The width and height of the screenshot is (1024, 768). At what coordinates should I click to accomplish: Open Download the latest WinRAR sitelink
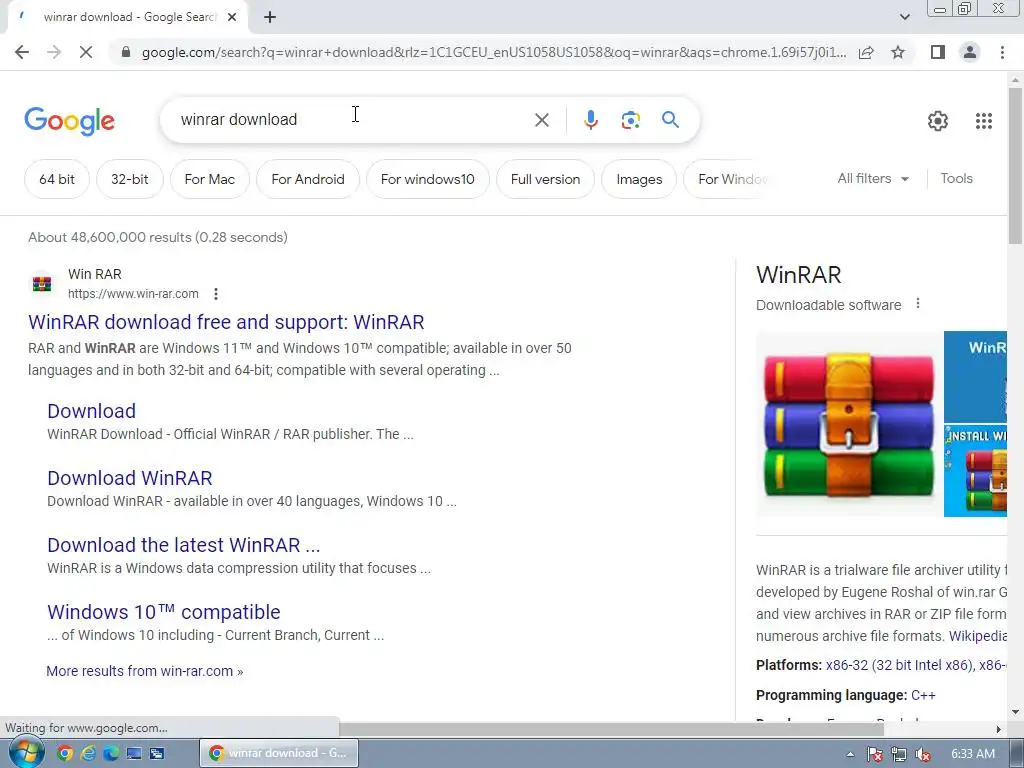point(184,545)
